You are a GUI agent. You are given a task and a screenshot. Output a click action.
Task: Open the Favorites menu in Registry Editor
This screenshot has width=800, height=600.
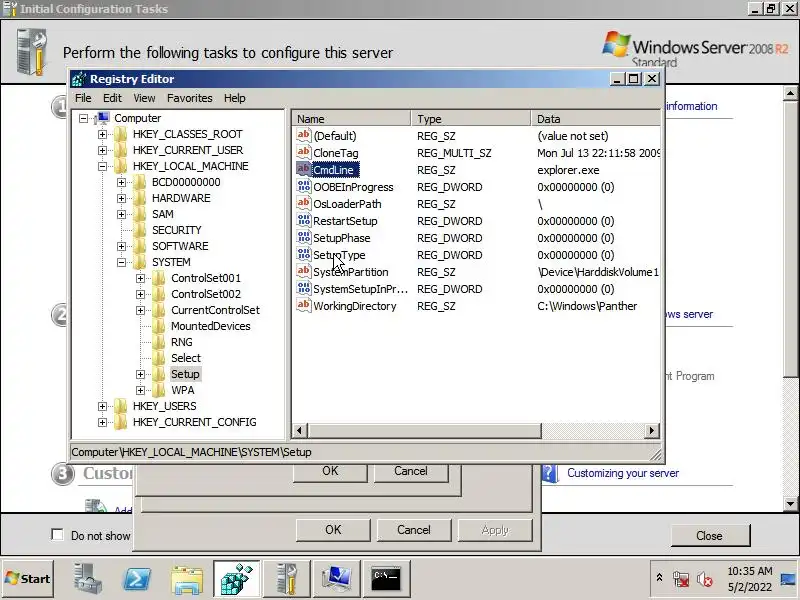click(x=189, y=98)
